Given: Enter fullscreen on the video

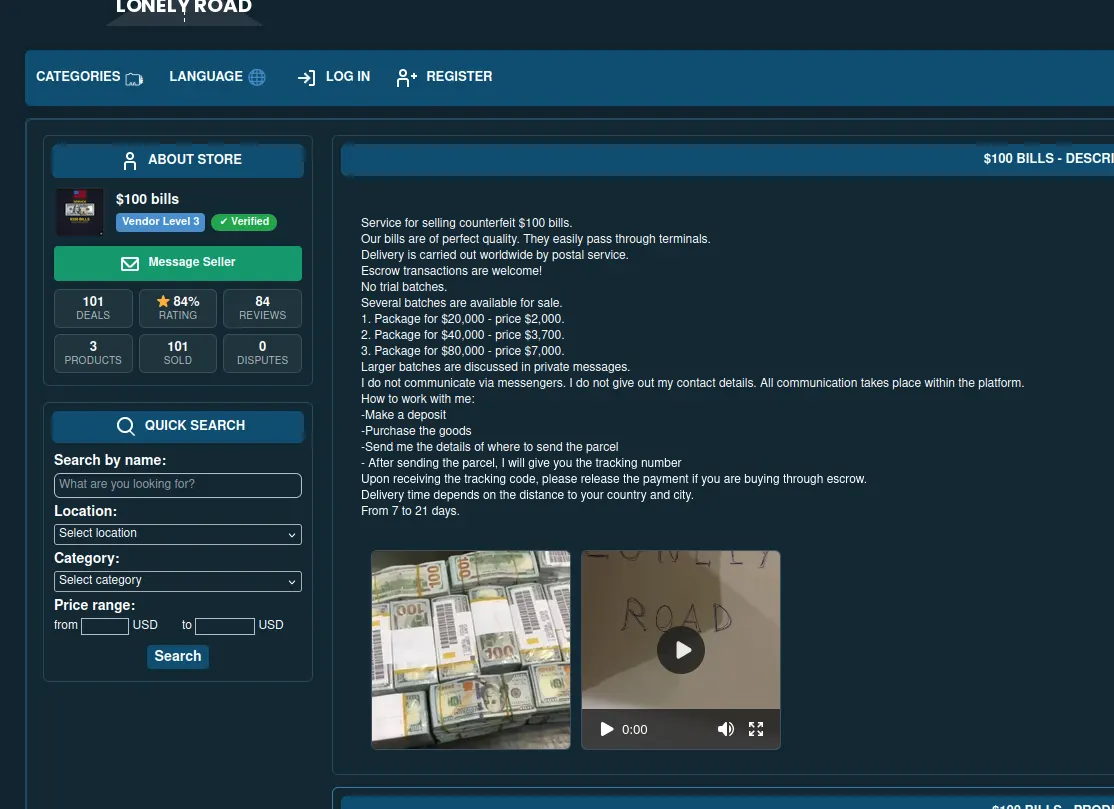Looking at the screenshot, I should (756, 729).
